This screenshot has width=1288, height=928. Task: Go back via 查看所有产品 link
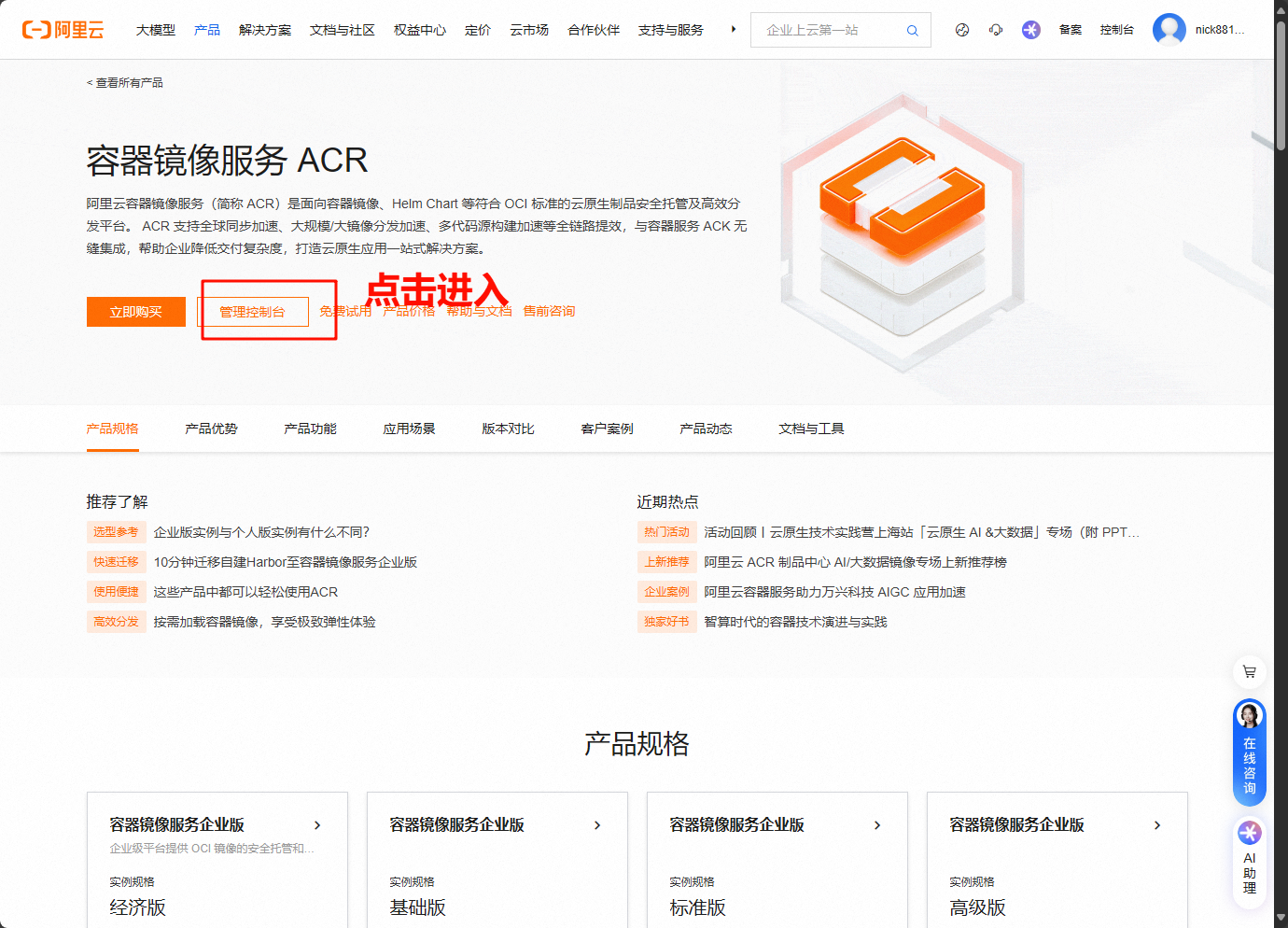[125, 83]
